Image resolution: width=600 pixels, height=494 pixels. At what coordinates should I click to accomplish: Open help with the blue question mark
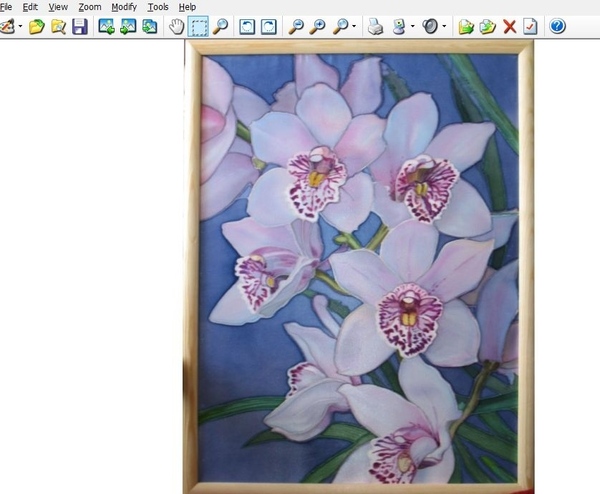[558, 26]
